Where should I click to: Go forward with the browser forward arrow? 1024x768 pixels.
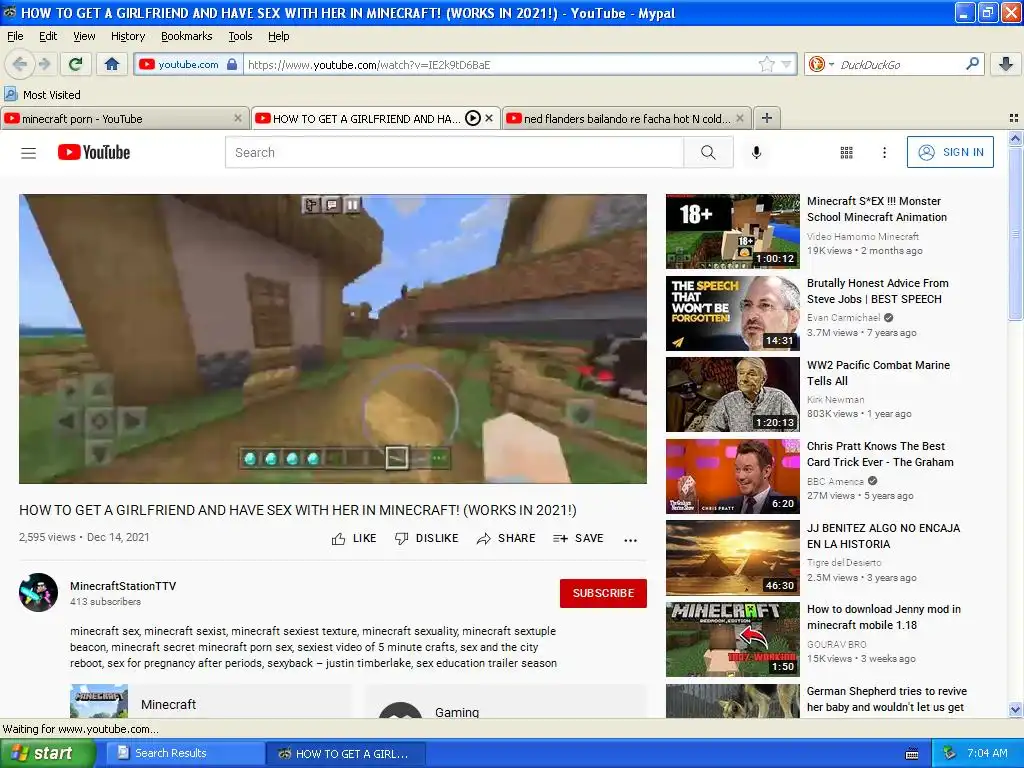[x=44, y=64]
